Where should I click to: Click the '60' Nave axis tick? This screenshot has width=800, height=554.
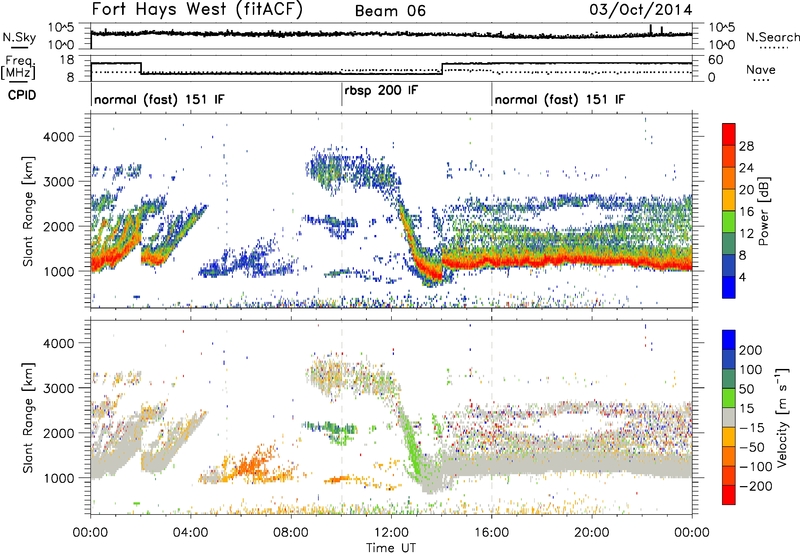715,60
